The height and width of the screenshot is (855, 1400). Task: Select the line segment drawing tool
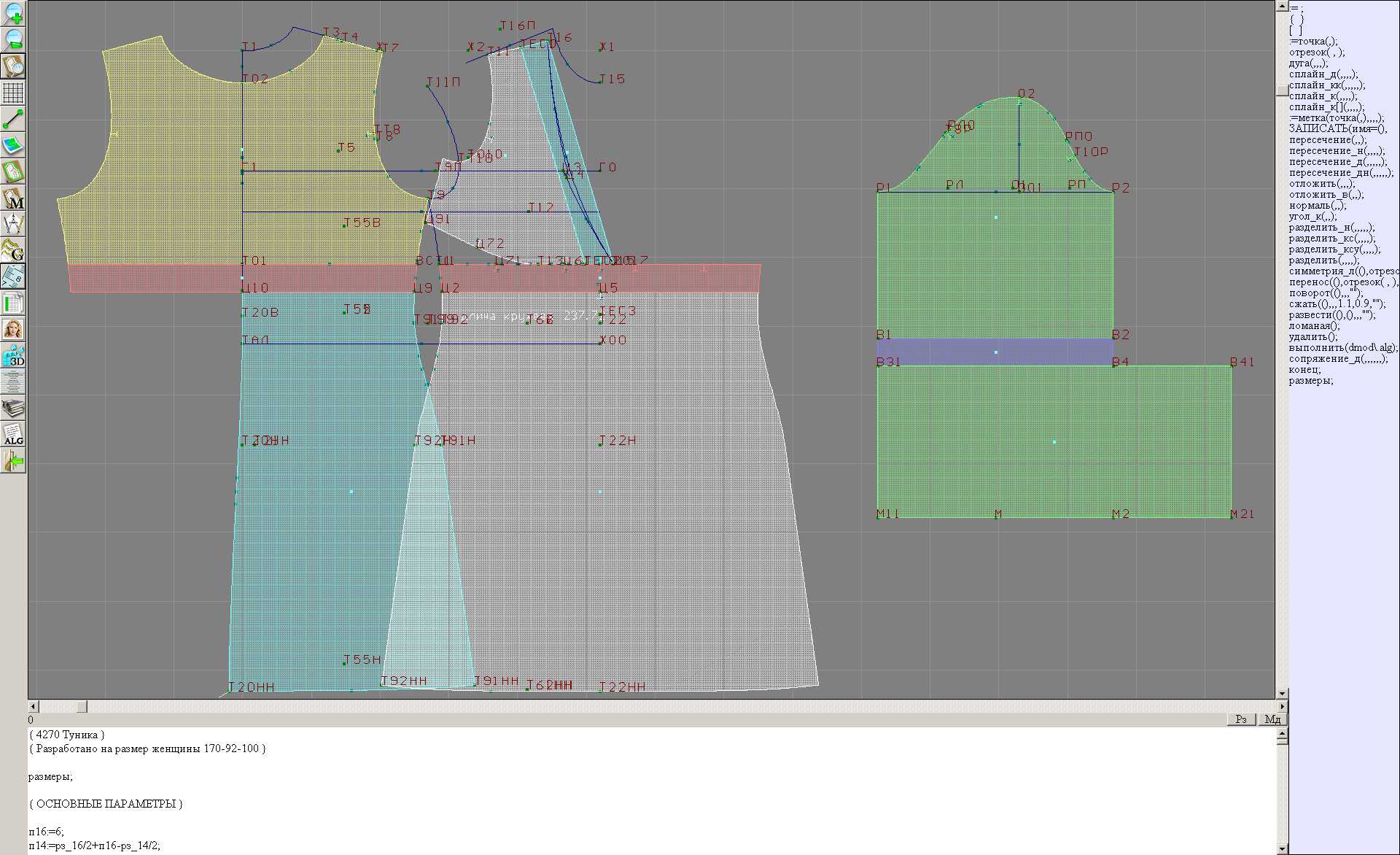[13, 119]
